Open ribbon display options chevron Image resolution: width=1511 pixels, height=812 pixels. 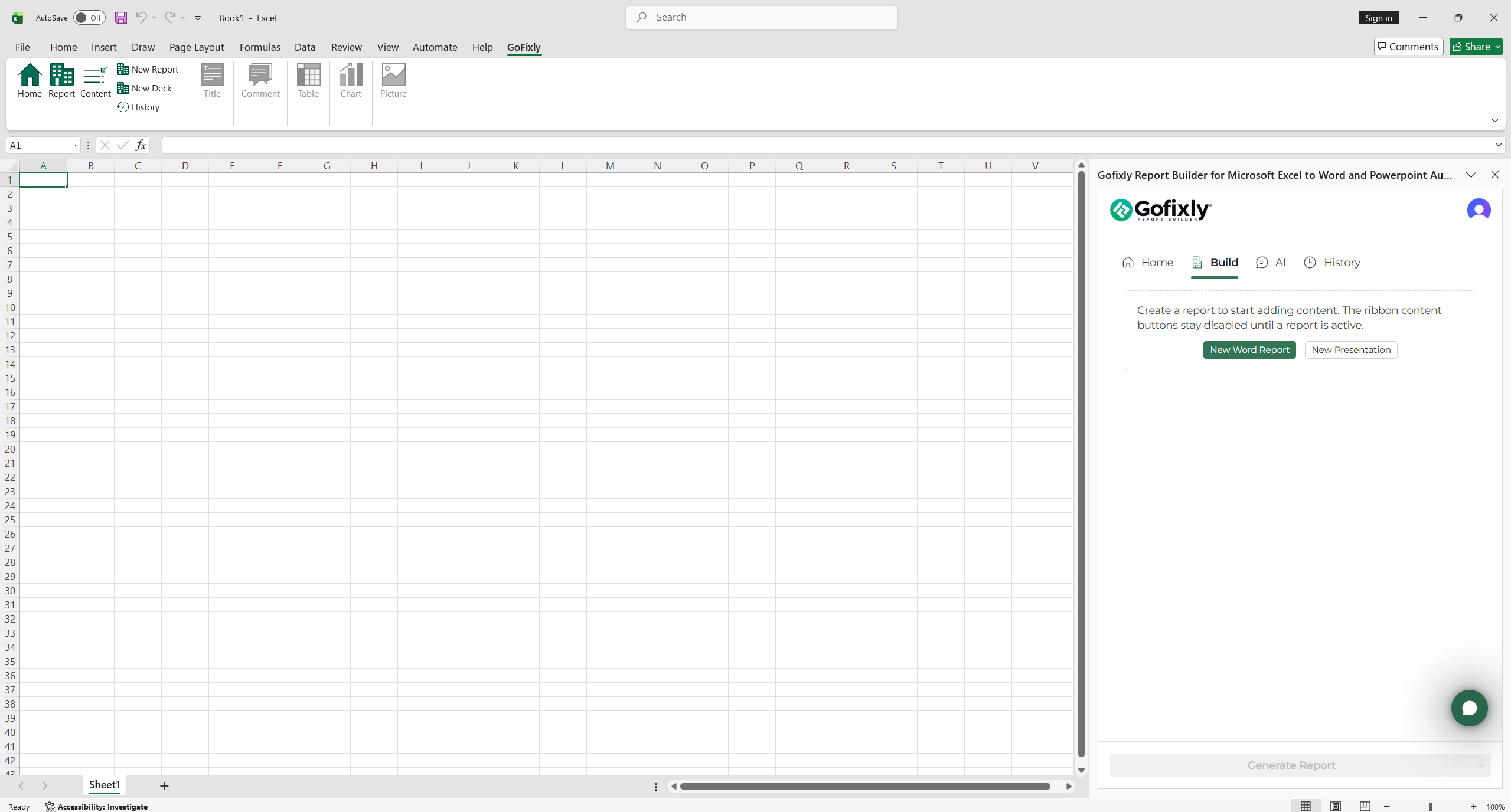coord(1494,120)
